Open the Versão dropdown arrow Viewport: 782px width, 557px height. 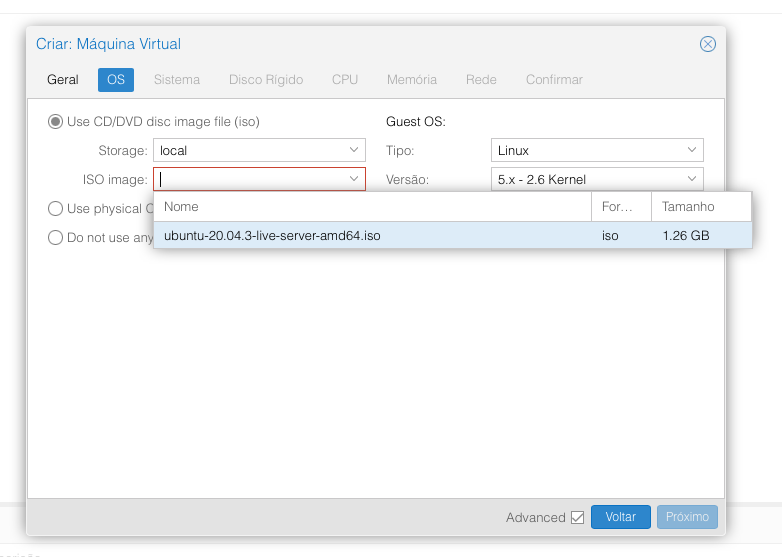[x=692, y=179]
